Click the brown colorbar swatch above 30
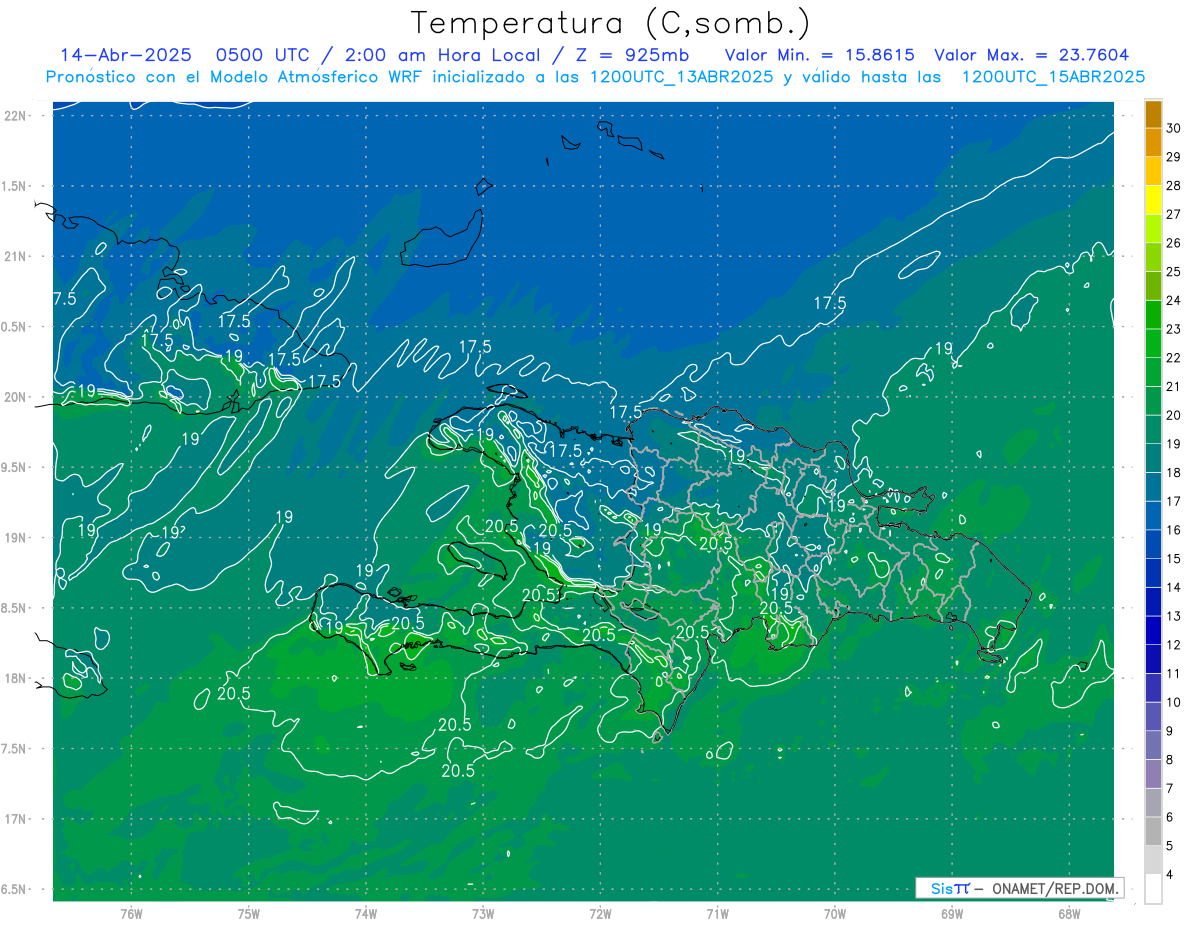The height and width of the screenshot is (927, 1200). pos(1153,114)
